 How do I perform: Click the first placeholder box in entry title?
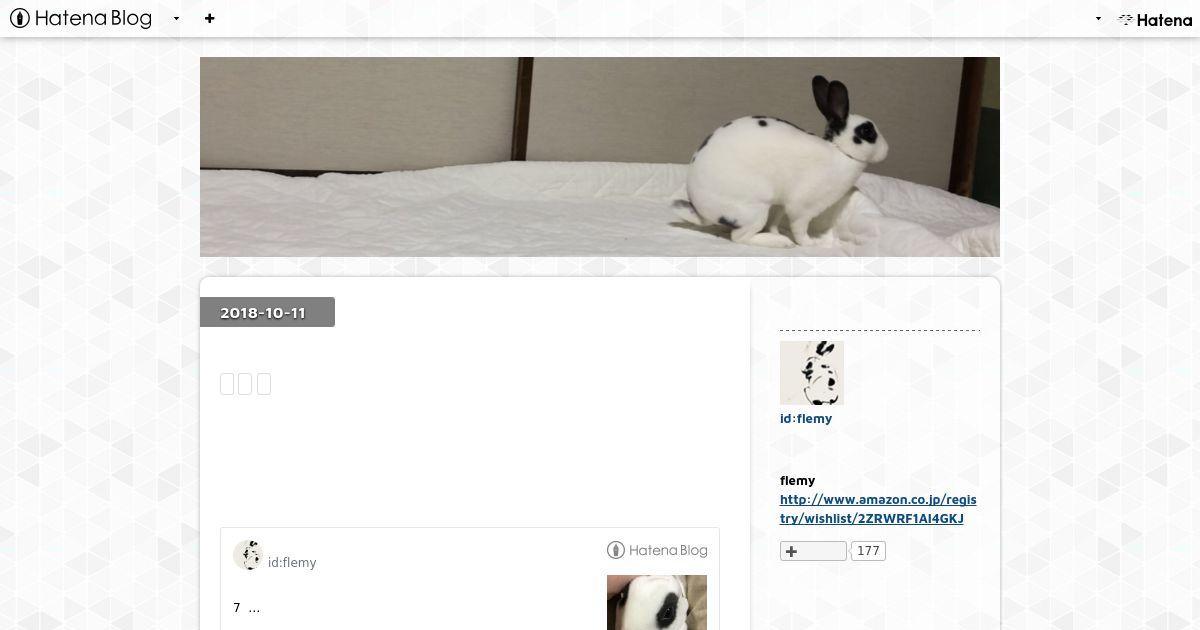pyautogui.click(x=227, y=384)
